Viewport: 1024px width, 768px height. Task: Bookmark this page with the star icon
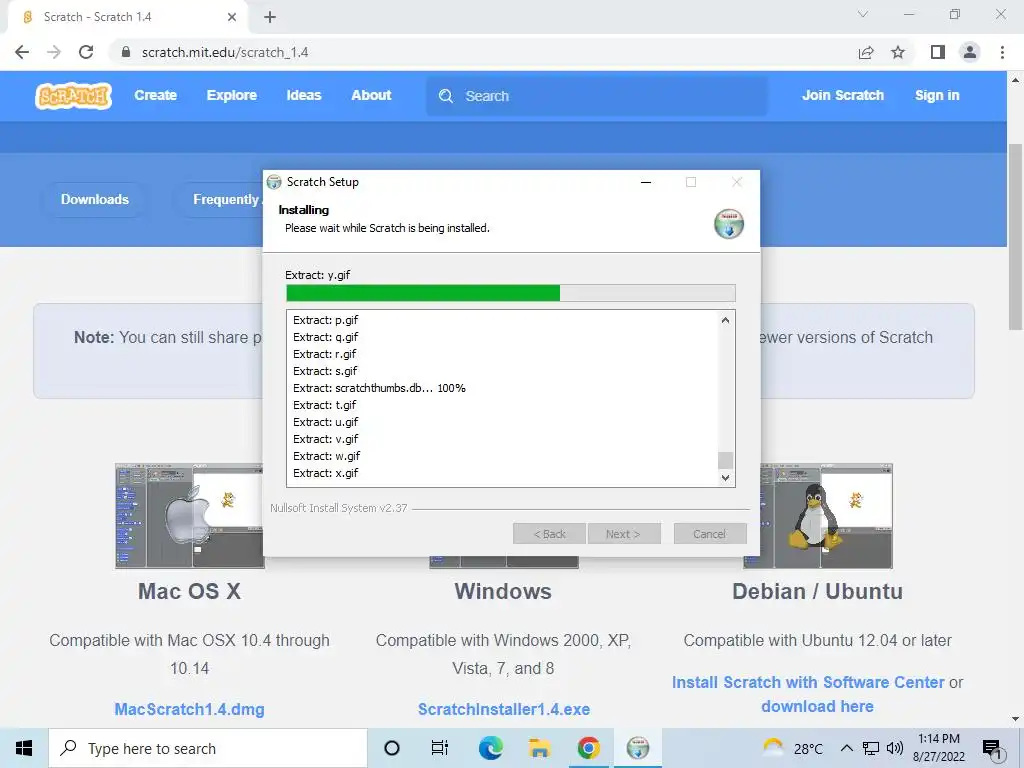(898, 52)
